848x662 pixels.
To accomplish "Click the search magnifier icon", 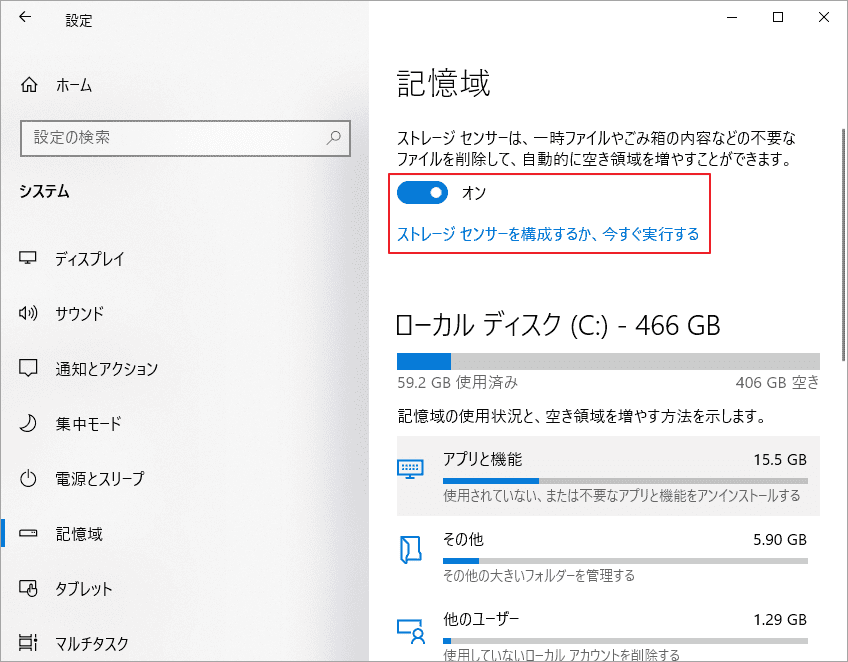I will [334, 137].
